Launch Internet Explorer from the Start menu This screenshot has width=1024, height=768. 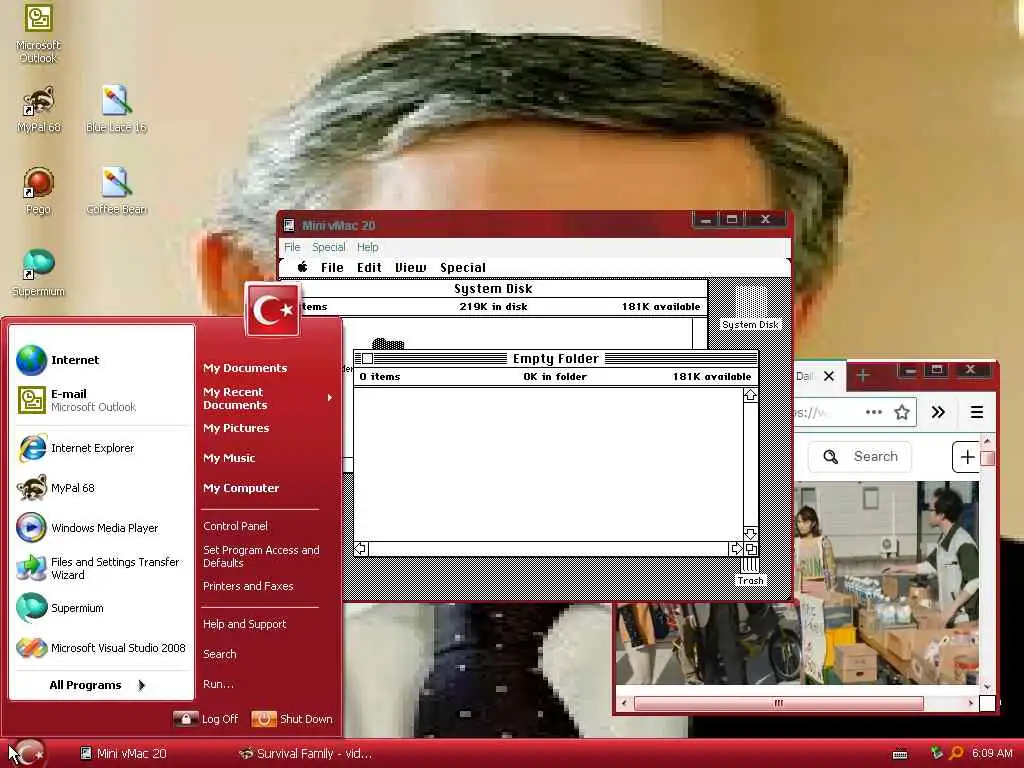[103, 448]
